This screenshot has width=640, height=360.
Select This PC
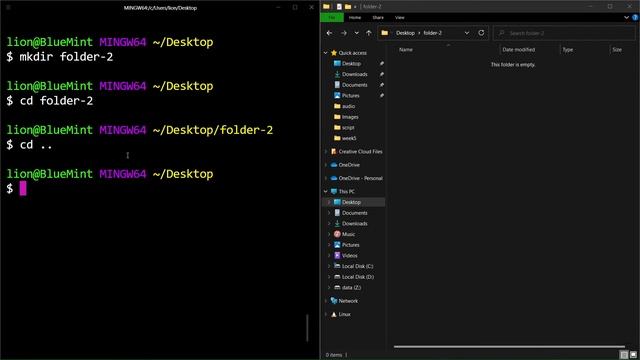pos(347,191)
